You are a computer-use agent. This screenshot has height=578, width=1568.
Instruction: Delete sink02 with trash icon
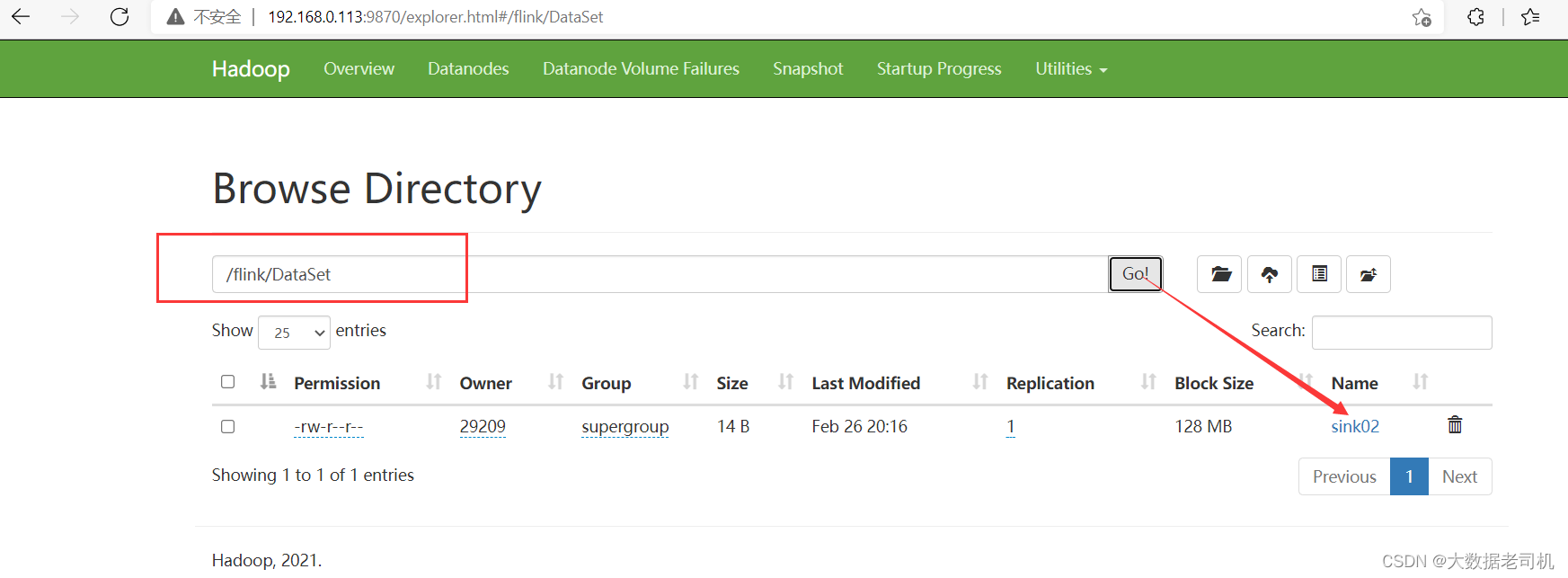point(1455,424)
